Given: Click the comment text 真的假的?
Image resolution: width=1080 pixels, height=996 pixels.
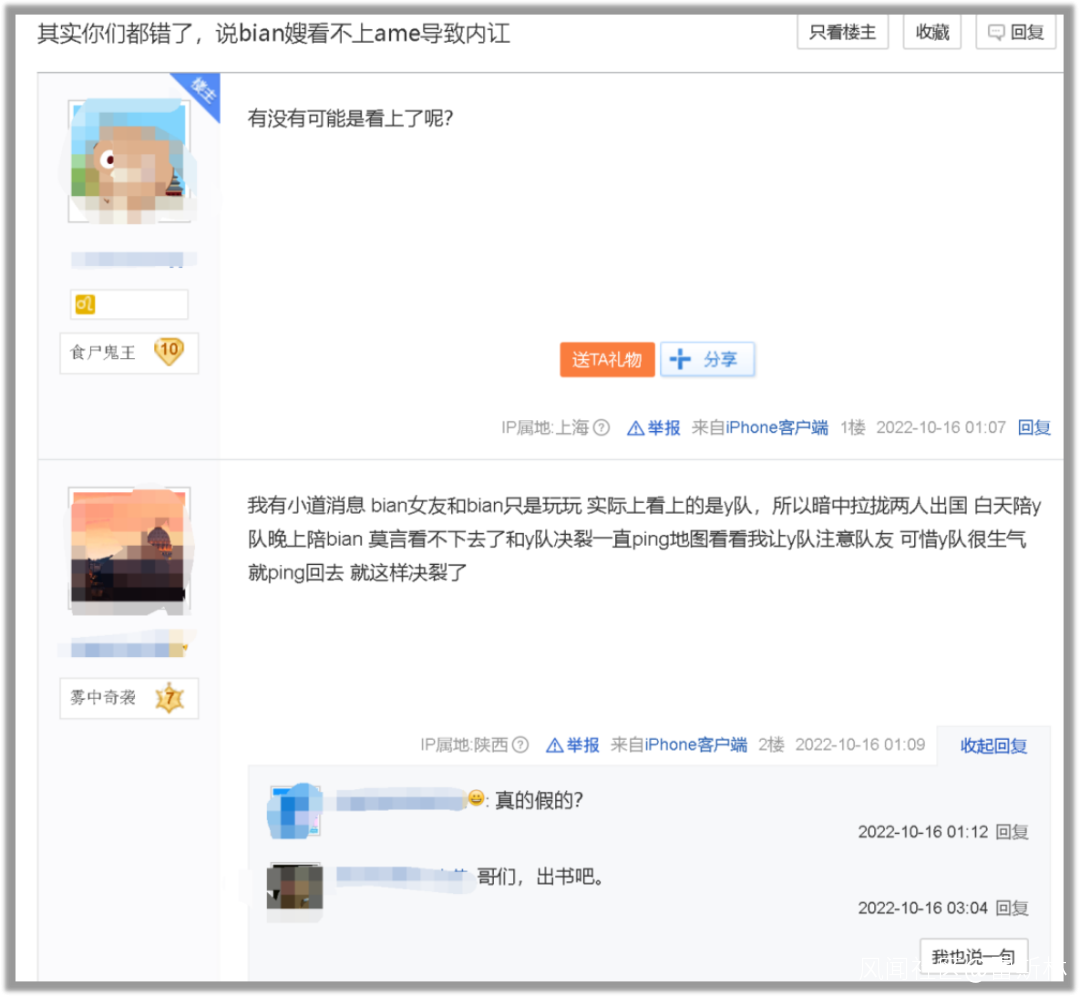Looking at the screenshot, I should 539,800.
